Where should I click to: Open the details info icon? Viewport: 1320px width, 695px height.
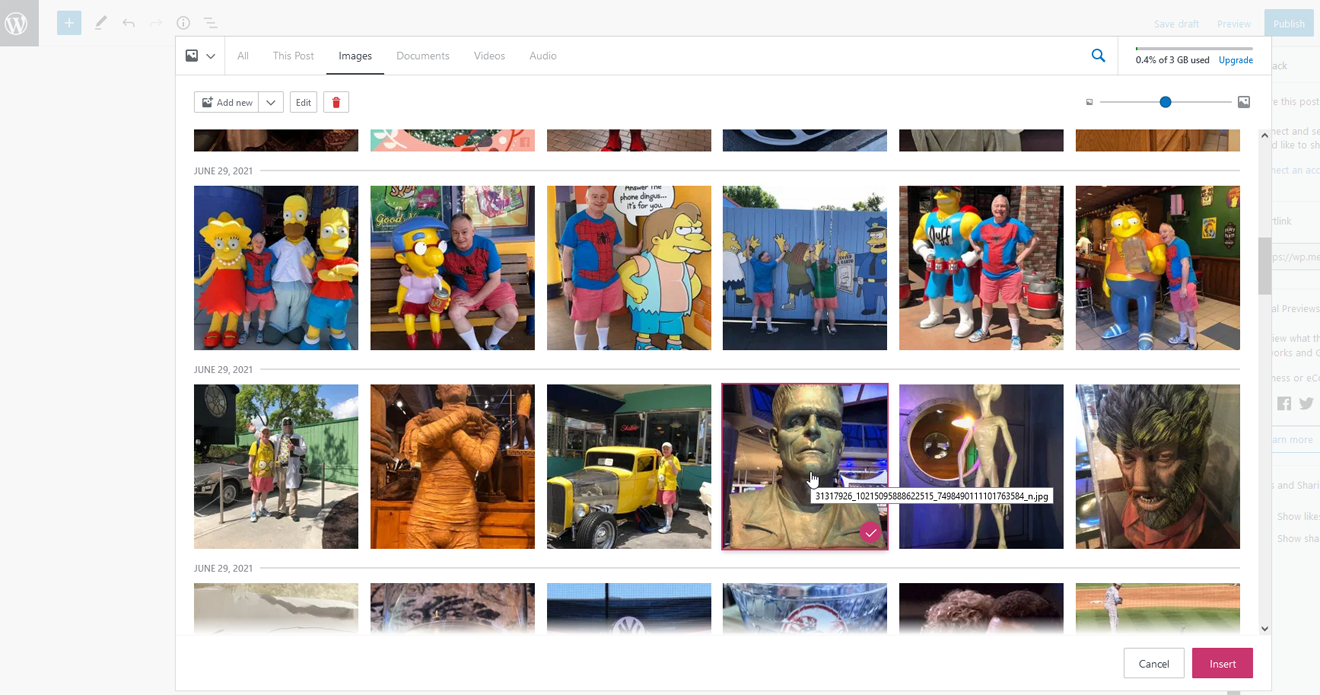click(x=183, y=22)
